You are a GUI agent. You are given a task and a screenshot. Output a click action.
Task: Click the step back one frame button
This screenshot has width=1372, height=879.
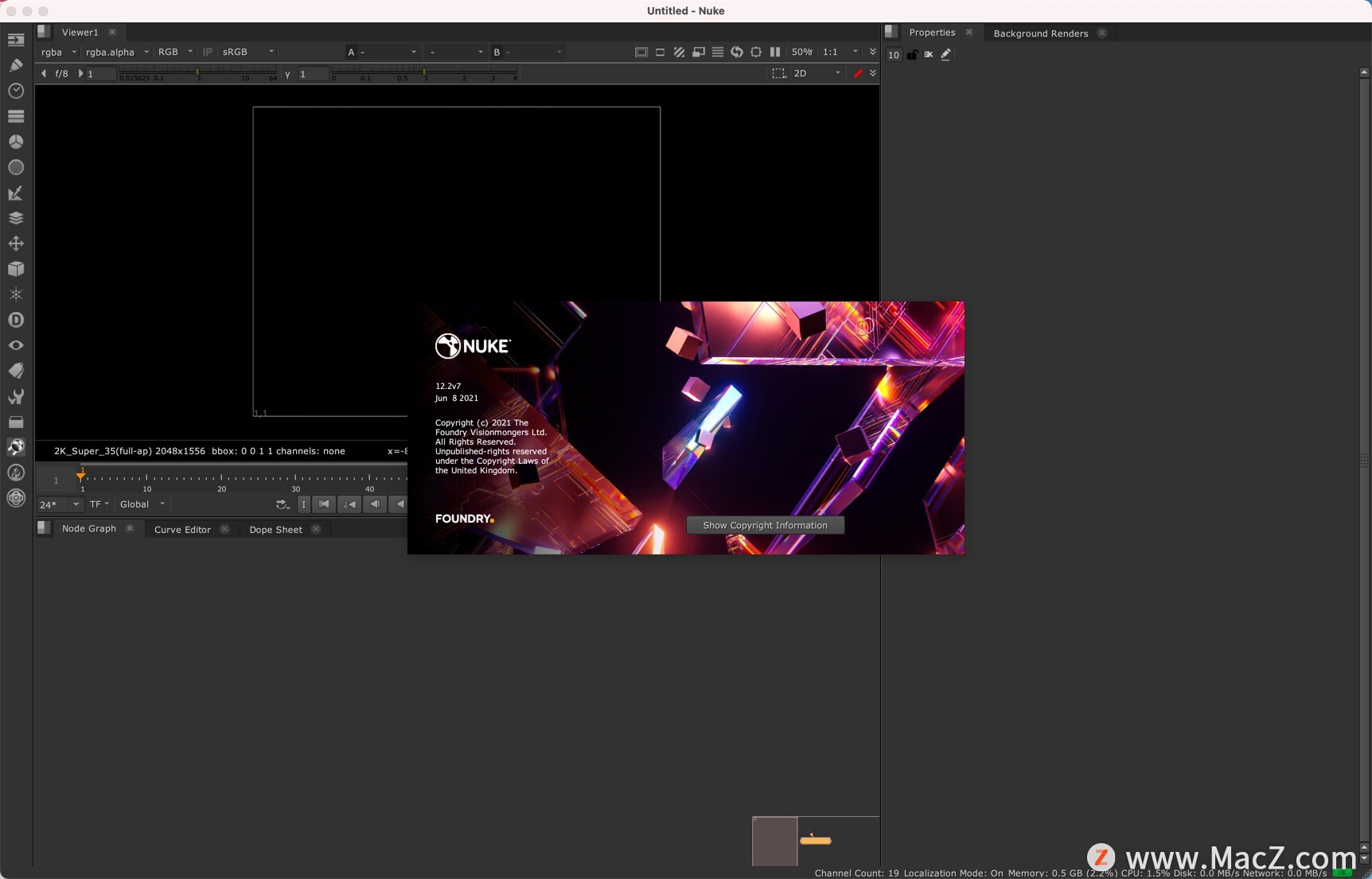point(375,504)
